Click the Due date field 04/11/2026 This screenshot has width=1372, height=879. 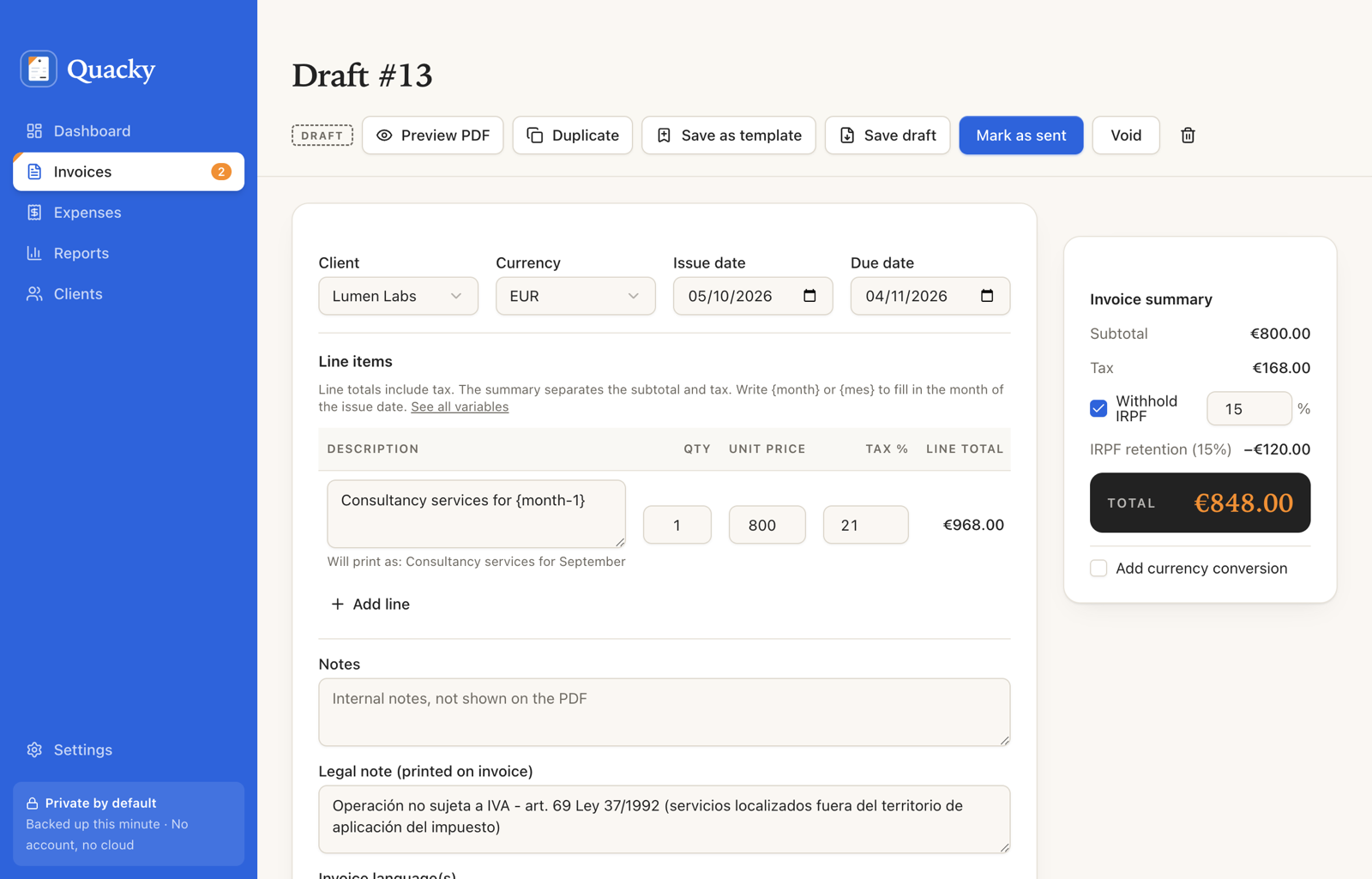pyautogui.click(x=930, y=296)
